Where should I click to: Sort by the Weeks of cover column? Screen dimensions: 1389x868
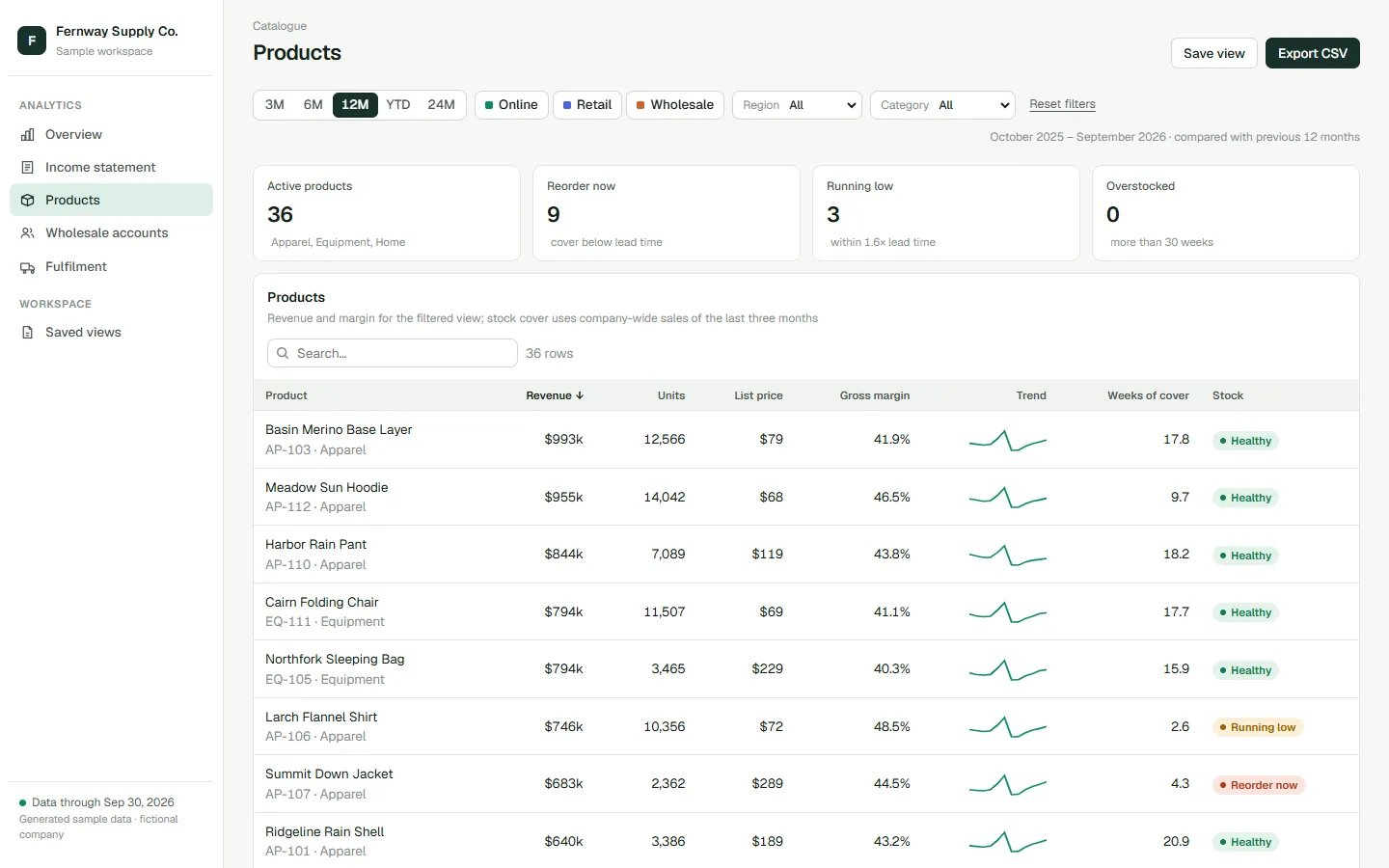pos(1148,395)
